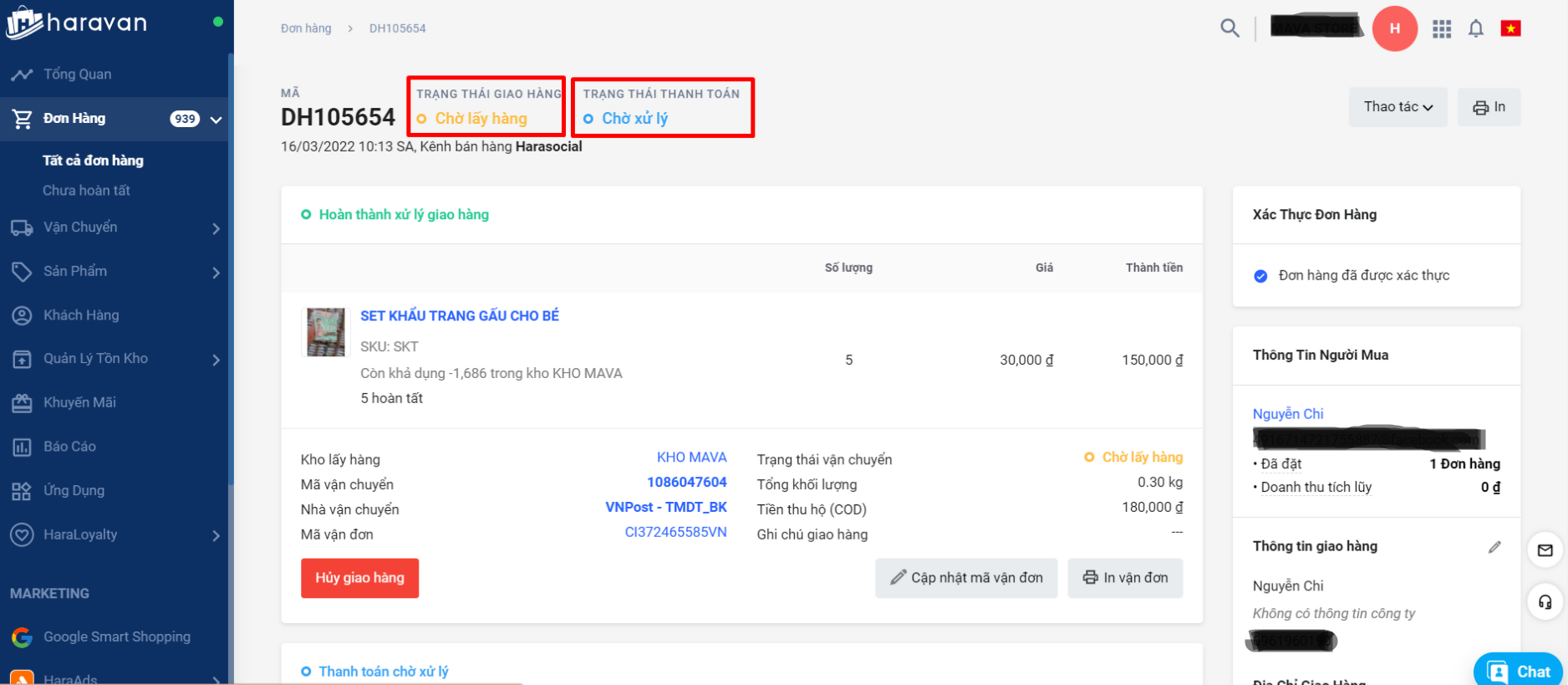
Task: Click the Vận Chuyển truck icon
Action: [22, 227]
